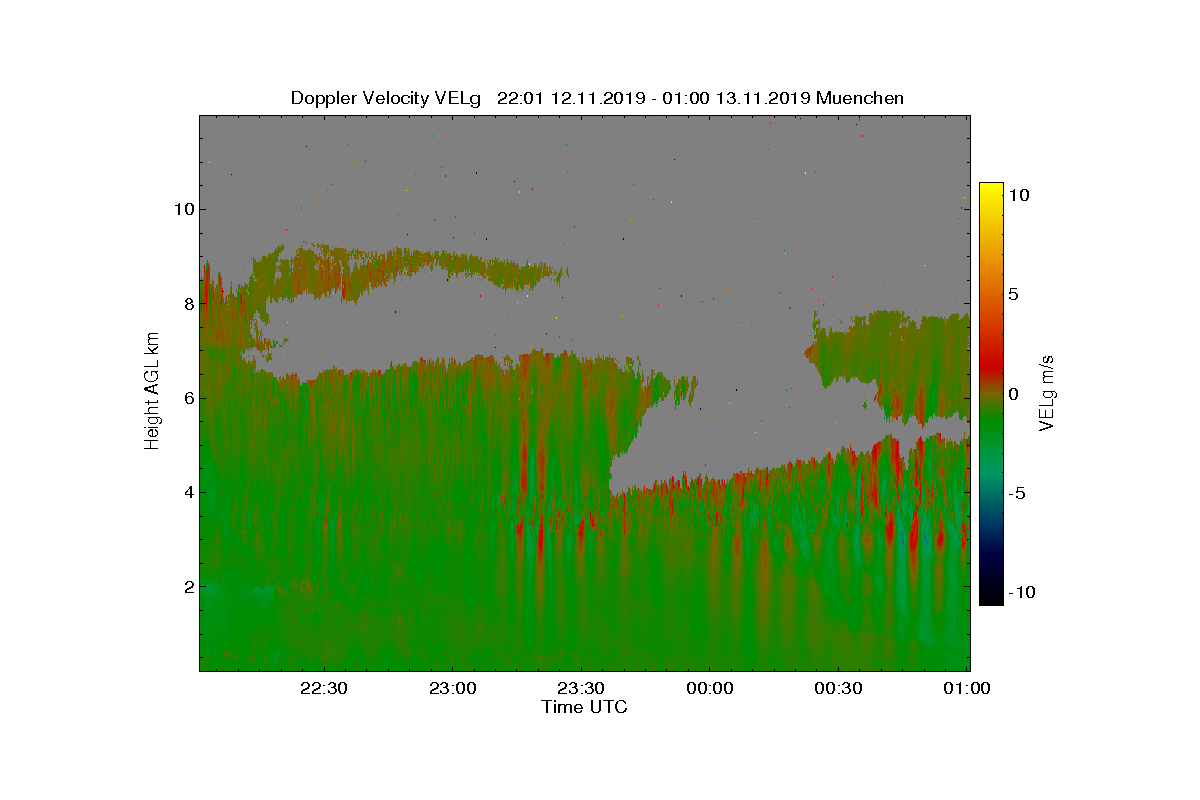Click the plot title "Doppler Velocity VELg"
Screen dimensions: 1200x800
(x=387, y=98)
